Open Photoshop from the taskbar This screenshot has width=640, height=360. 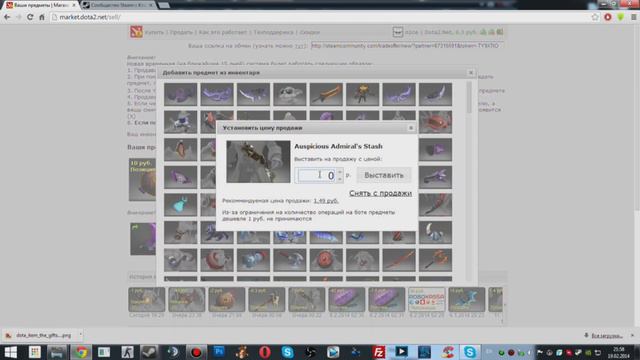pos(219,352)
